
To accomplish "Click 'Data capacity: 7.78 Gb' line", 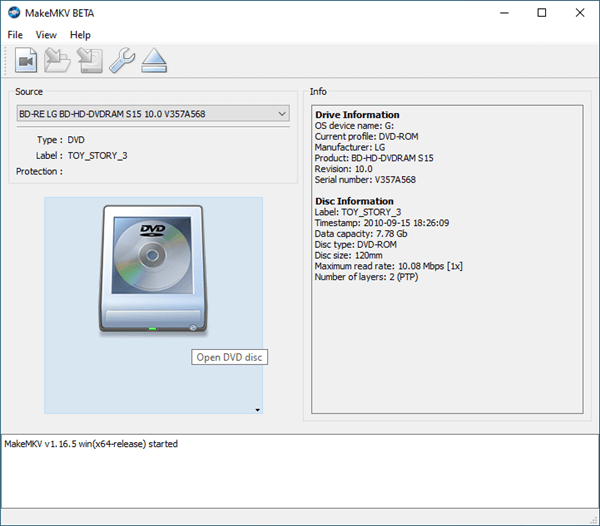I will (361, 234).
